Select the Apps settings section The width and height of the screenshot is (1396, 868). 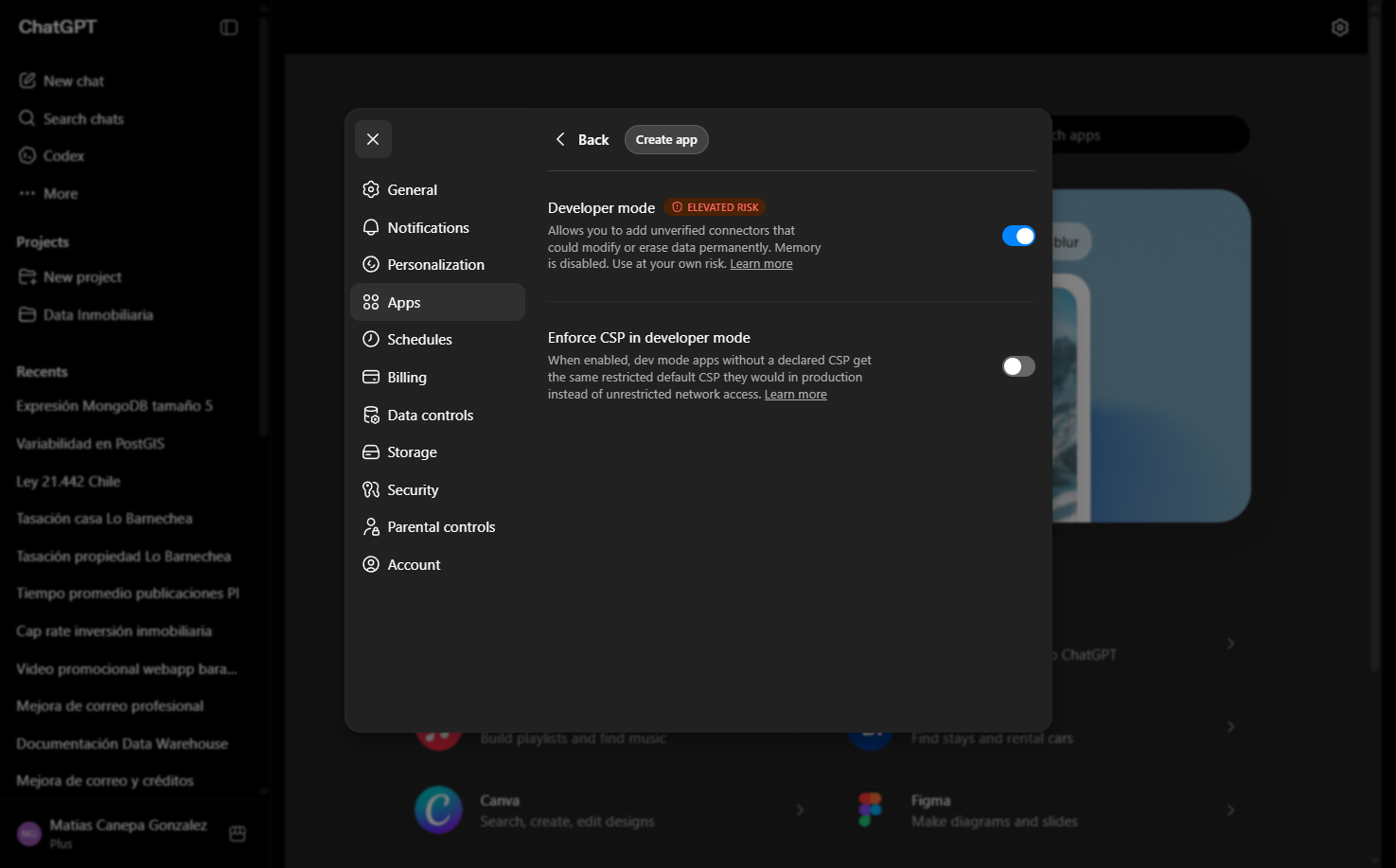click(x=437, y=302)
